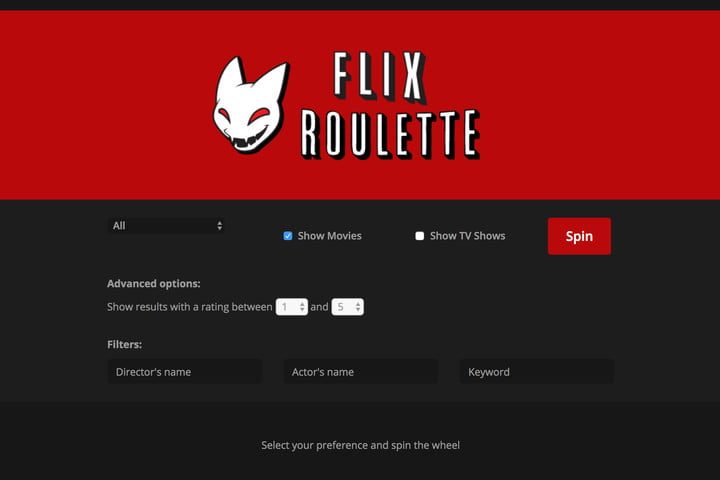Click the Advanced options heading

coord(153,284)
